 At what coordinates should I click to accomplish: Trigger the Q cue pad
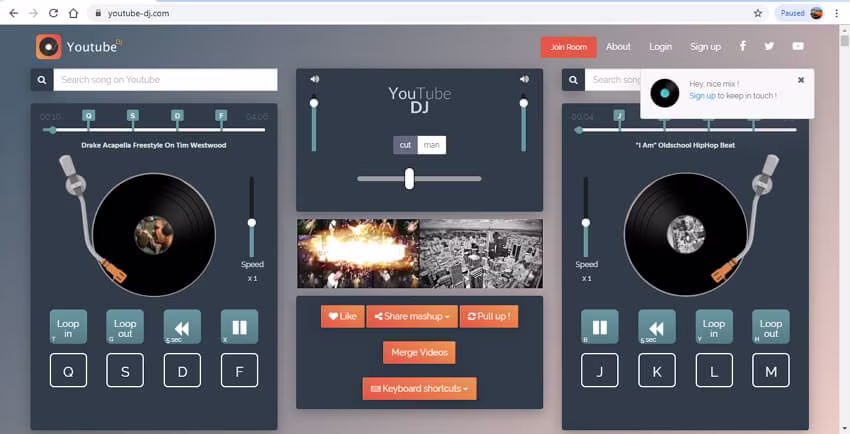click(68, 371)
